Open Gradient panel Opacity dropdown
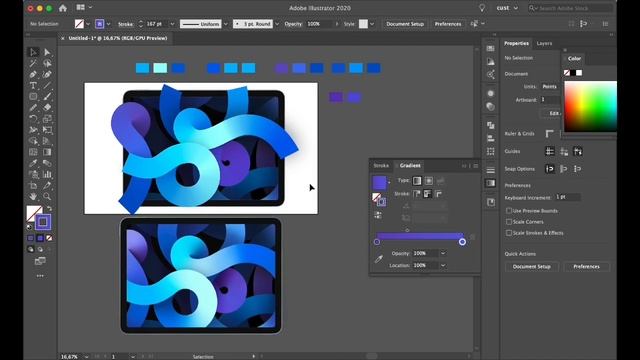This screenshot has width=640, height=360. tap(443, 253)
